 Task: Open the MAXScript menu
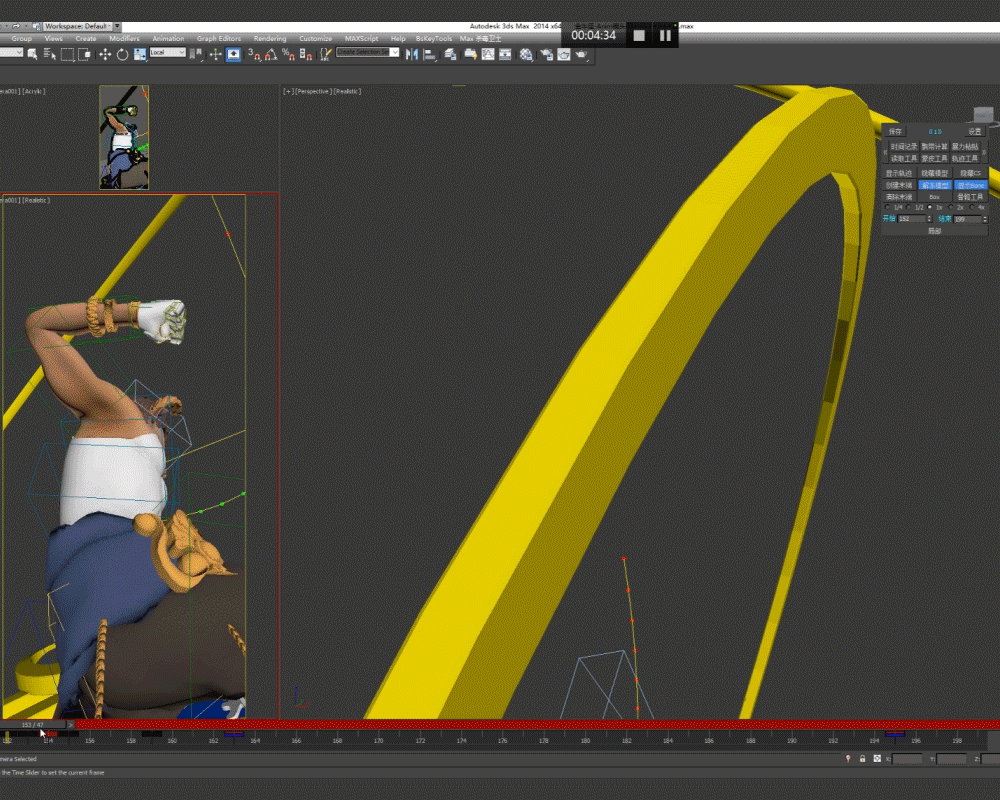361,38
